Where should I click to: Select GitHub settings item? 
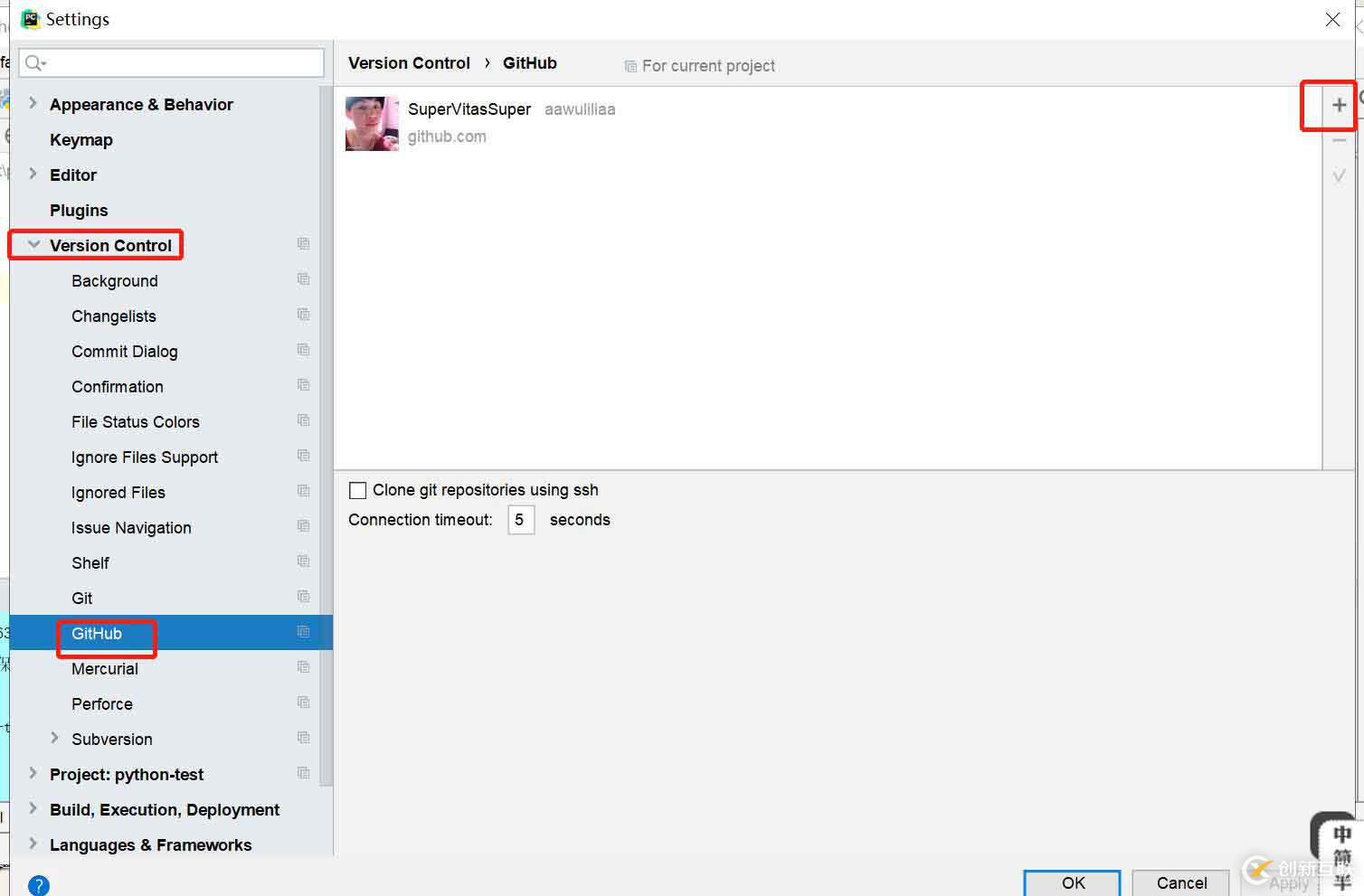tap(97, 634)
